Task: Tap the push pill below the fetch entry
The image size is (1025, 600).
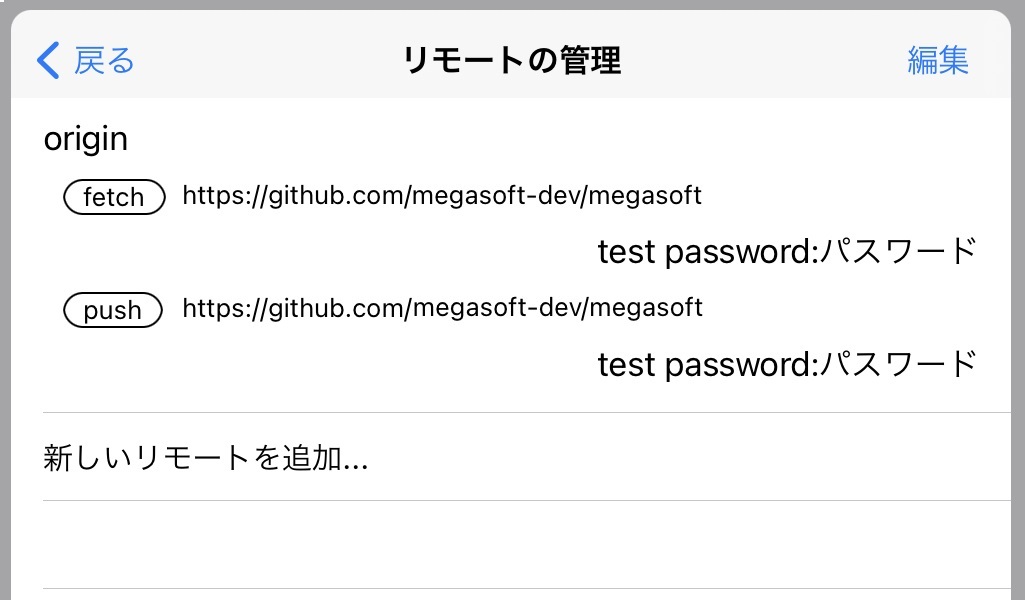Action: click(x=112, y=310)
